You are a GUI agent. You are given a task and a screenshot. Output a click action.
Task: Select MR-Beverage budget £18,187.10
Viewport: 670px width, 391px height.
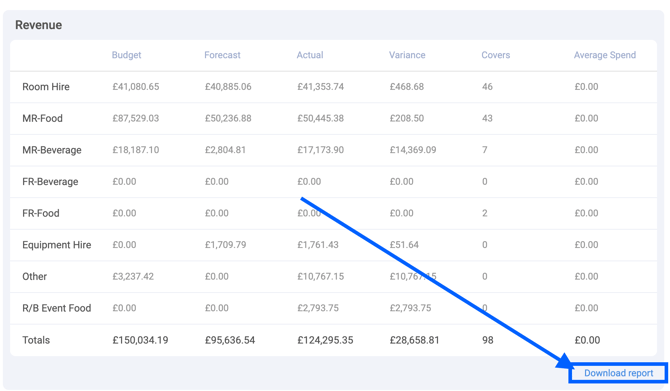135,150
